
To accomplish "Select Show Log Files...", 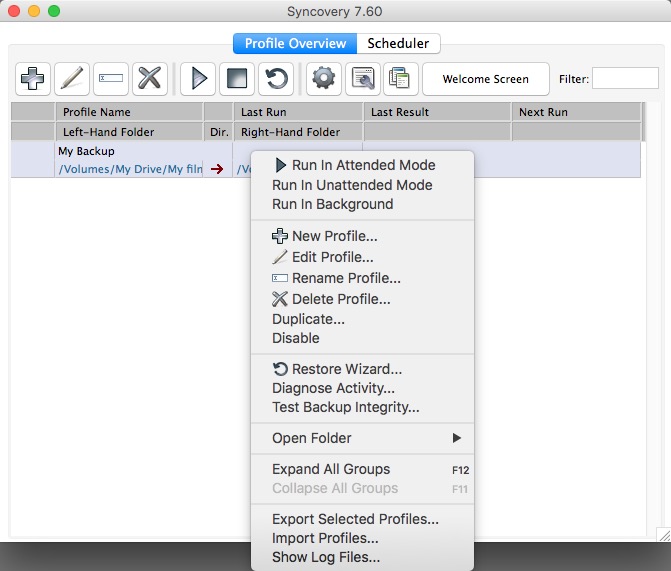I will [362, 557].
